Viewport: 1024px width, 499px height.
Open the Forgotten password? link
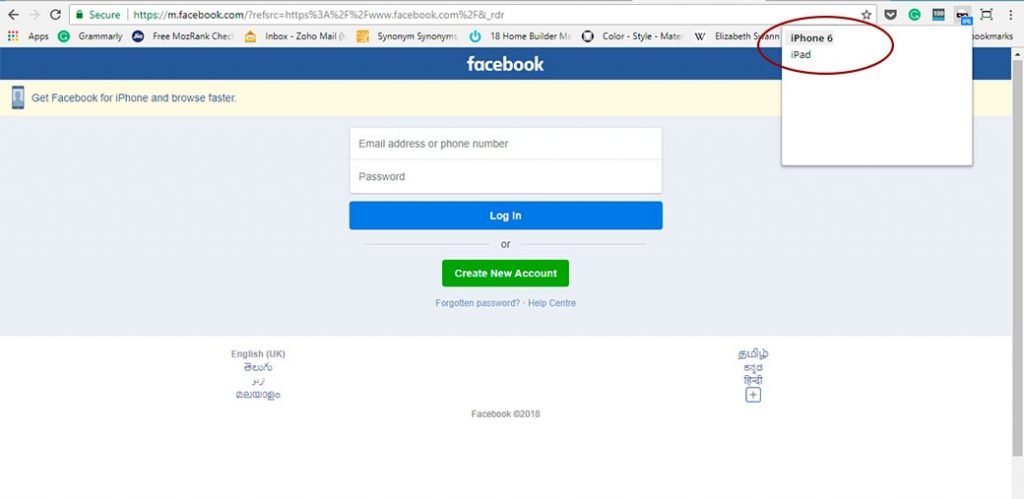click(477, 303)
